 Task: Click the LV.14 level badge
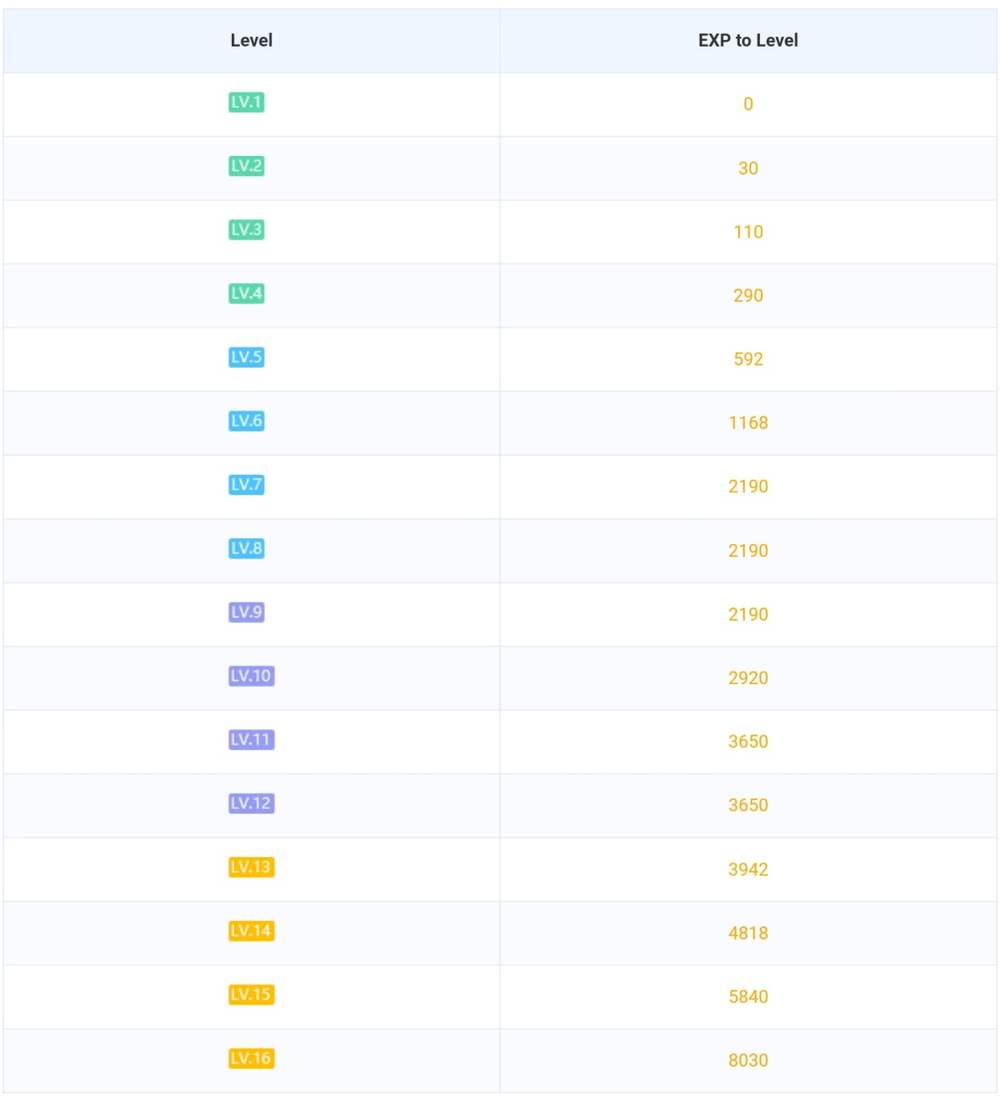[x=251, y=932]
